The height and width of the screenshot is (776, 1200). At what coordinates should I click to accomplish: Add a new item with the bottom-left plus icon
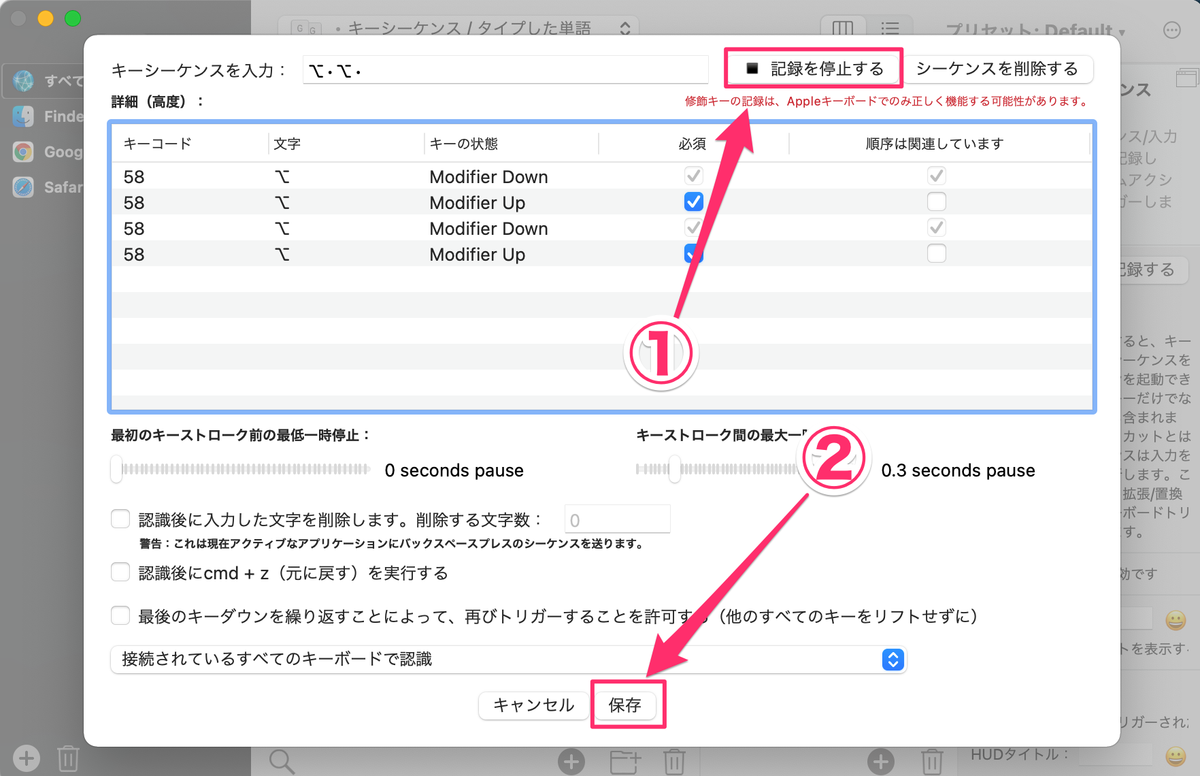[25, 758]
